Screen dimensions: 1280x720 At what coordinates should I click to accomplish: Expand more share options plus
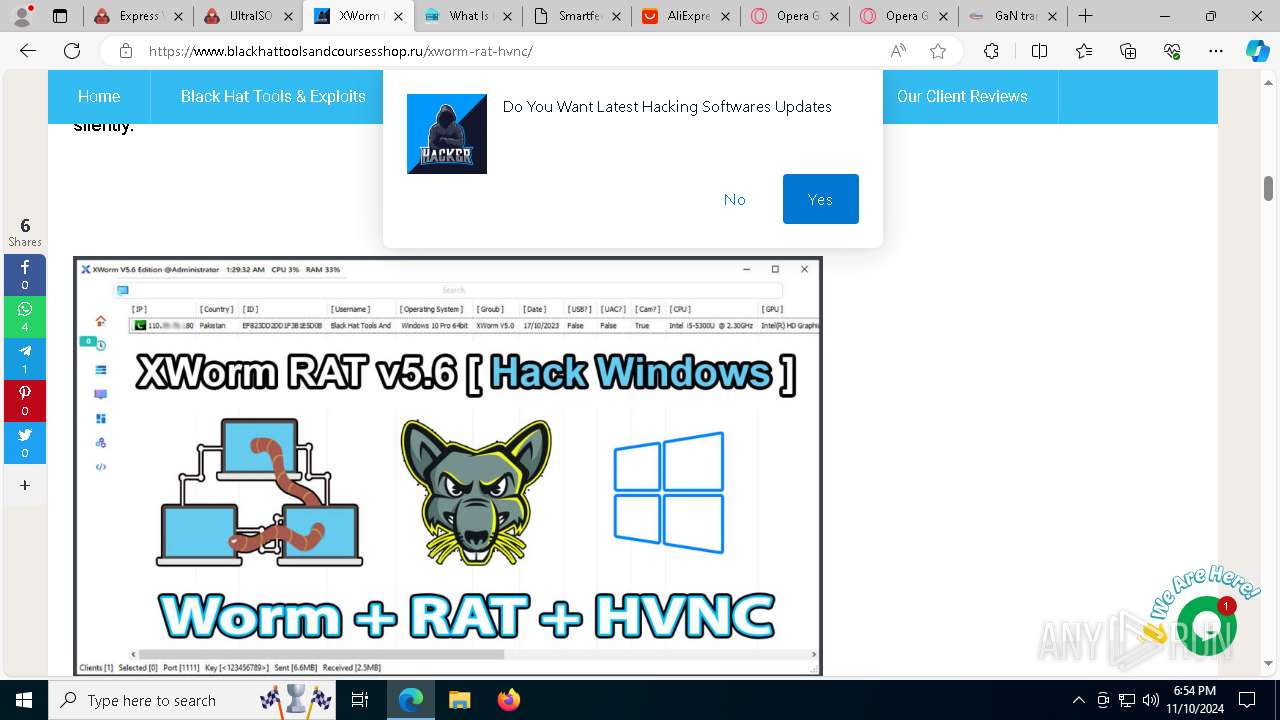(x=25, y=485)
